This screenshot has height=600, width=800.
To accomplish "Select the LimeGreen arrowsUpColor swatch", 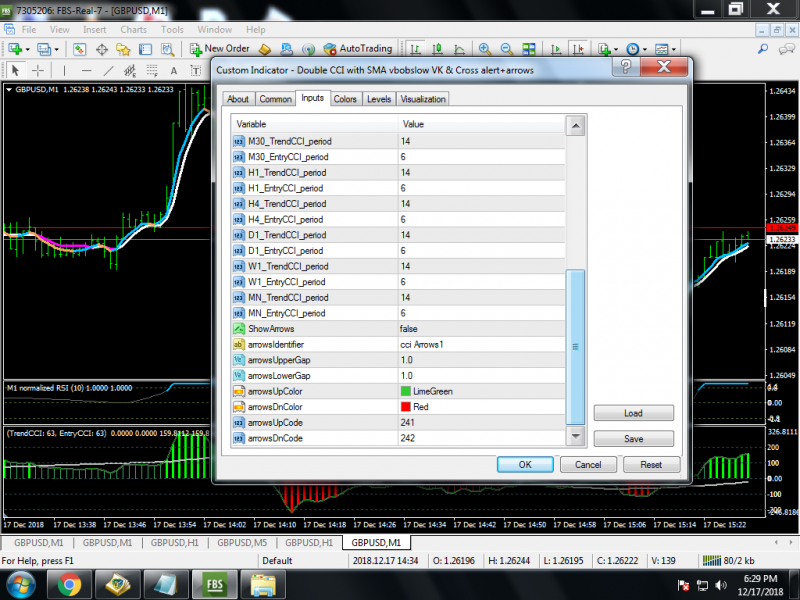I will (406, 391).
